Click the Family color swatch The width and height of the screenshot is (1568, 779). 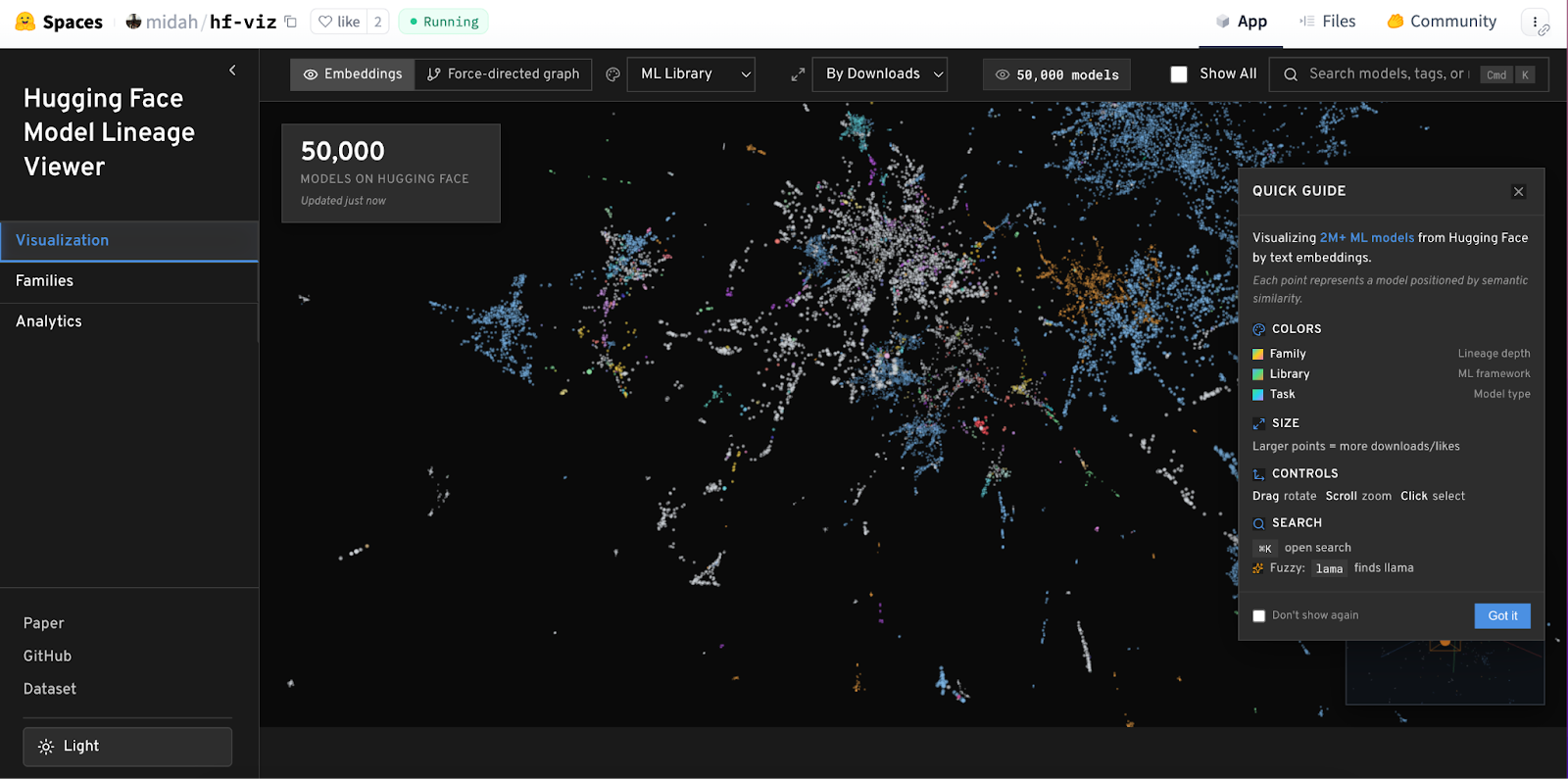(x=1258, y=355)
